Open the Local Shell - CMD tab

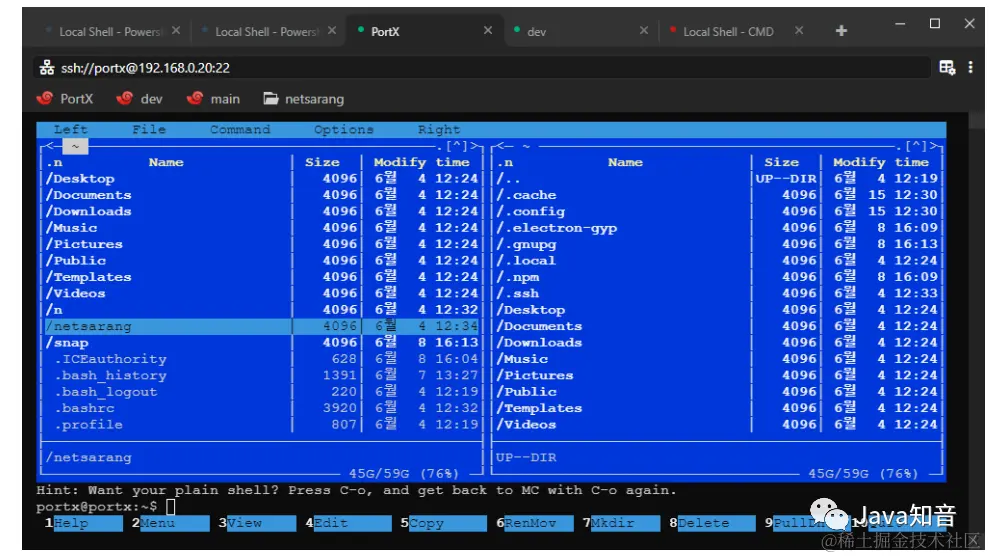pos(735,31)
